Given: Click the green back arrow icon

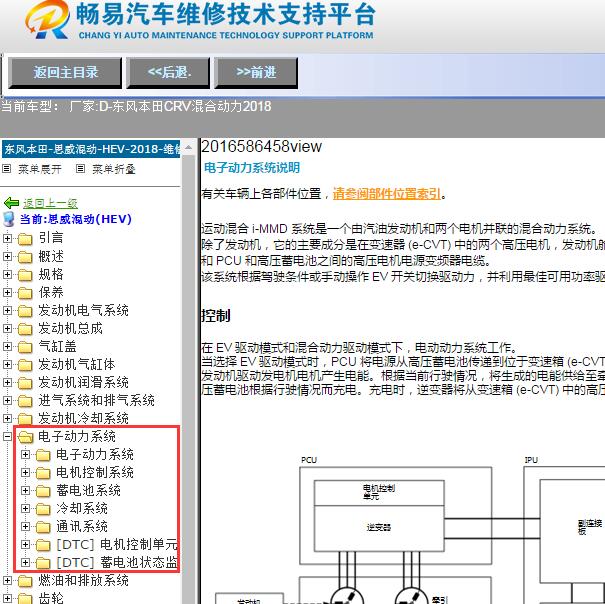Looking at the screenshot, I should 11,203.
